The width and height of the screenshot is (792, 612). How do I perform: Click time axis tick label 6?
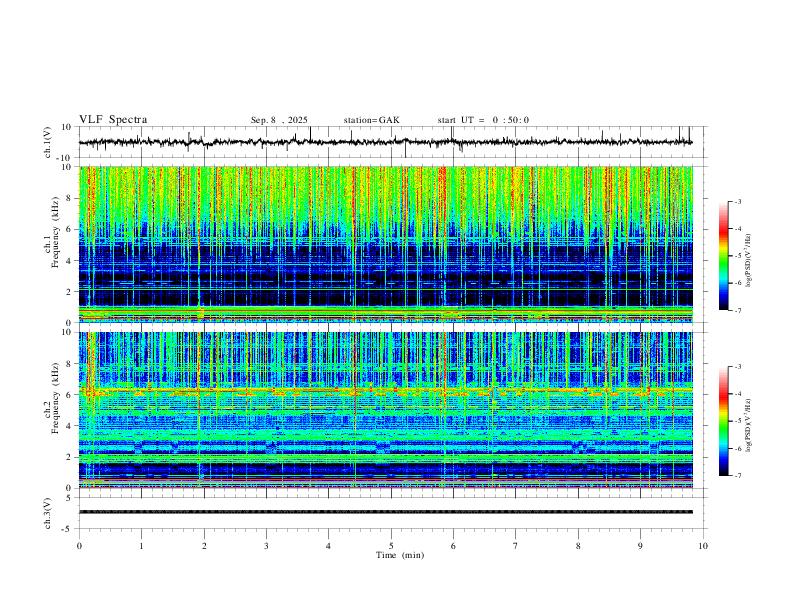coord(454,546)
